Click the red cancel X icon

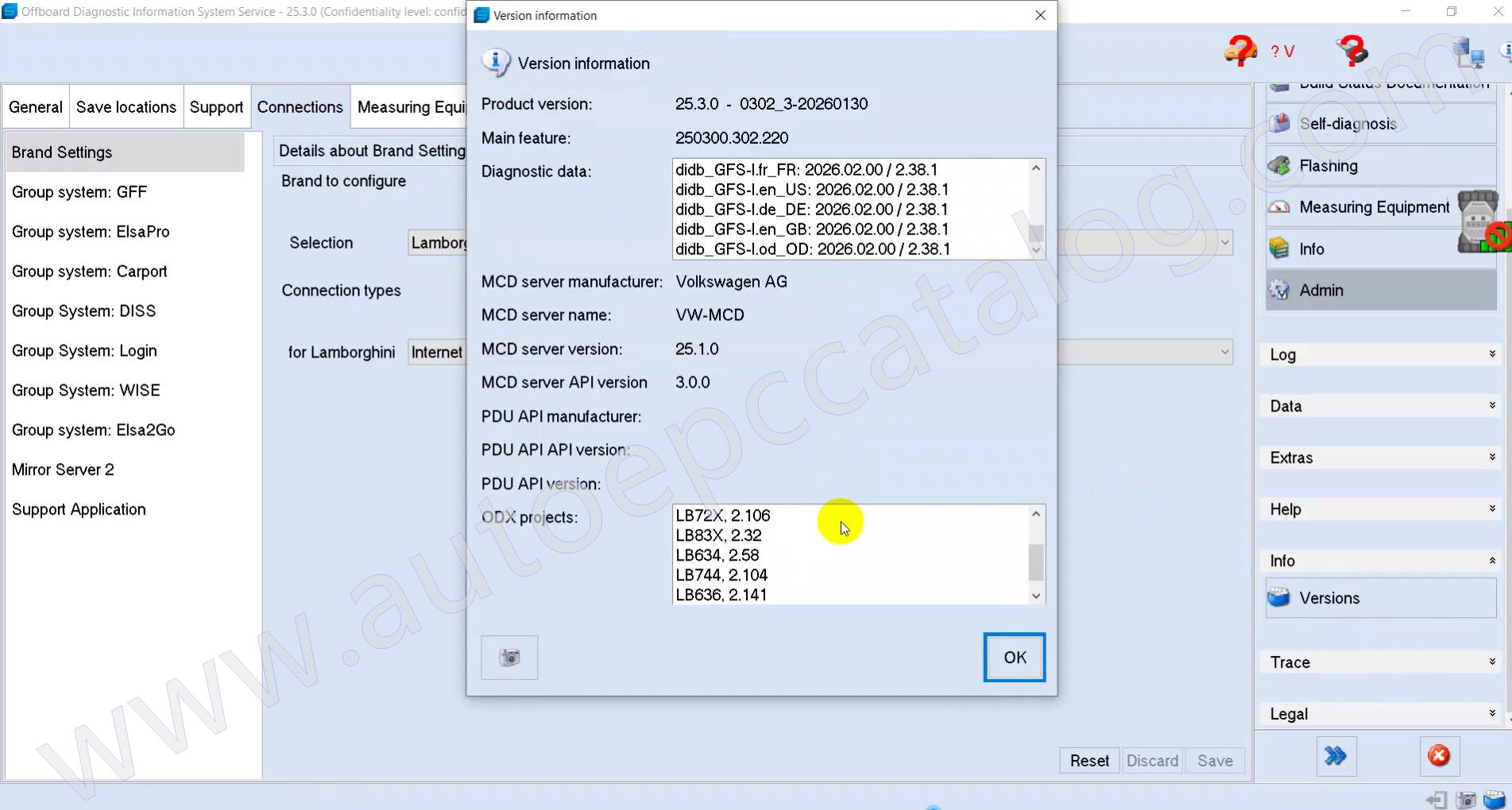(1438, 756)
